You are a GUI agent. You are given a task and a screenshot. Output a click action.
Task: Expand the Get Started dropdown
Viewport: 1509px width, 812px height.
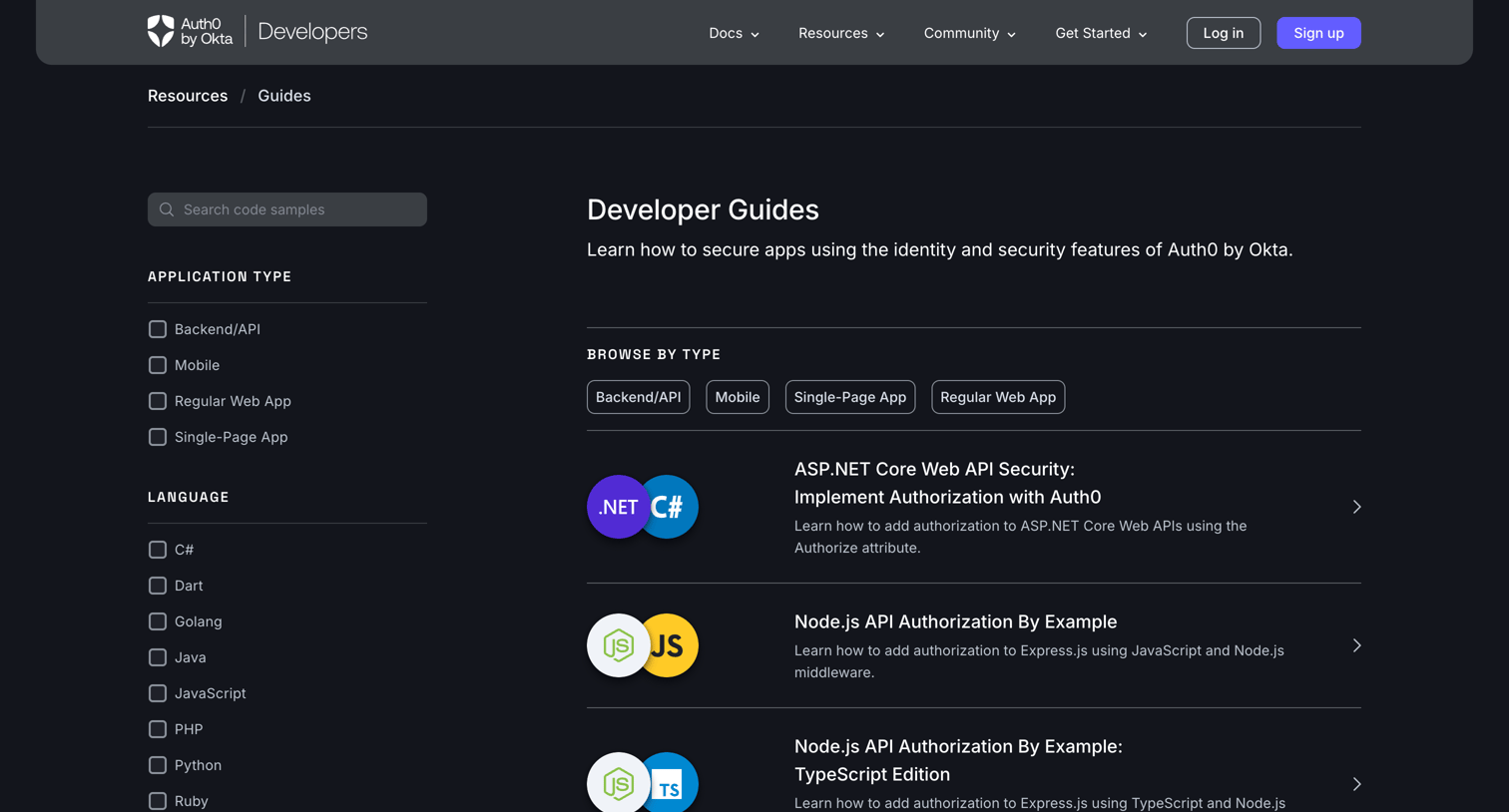point(1101,33)
